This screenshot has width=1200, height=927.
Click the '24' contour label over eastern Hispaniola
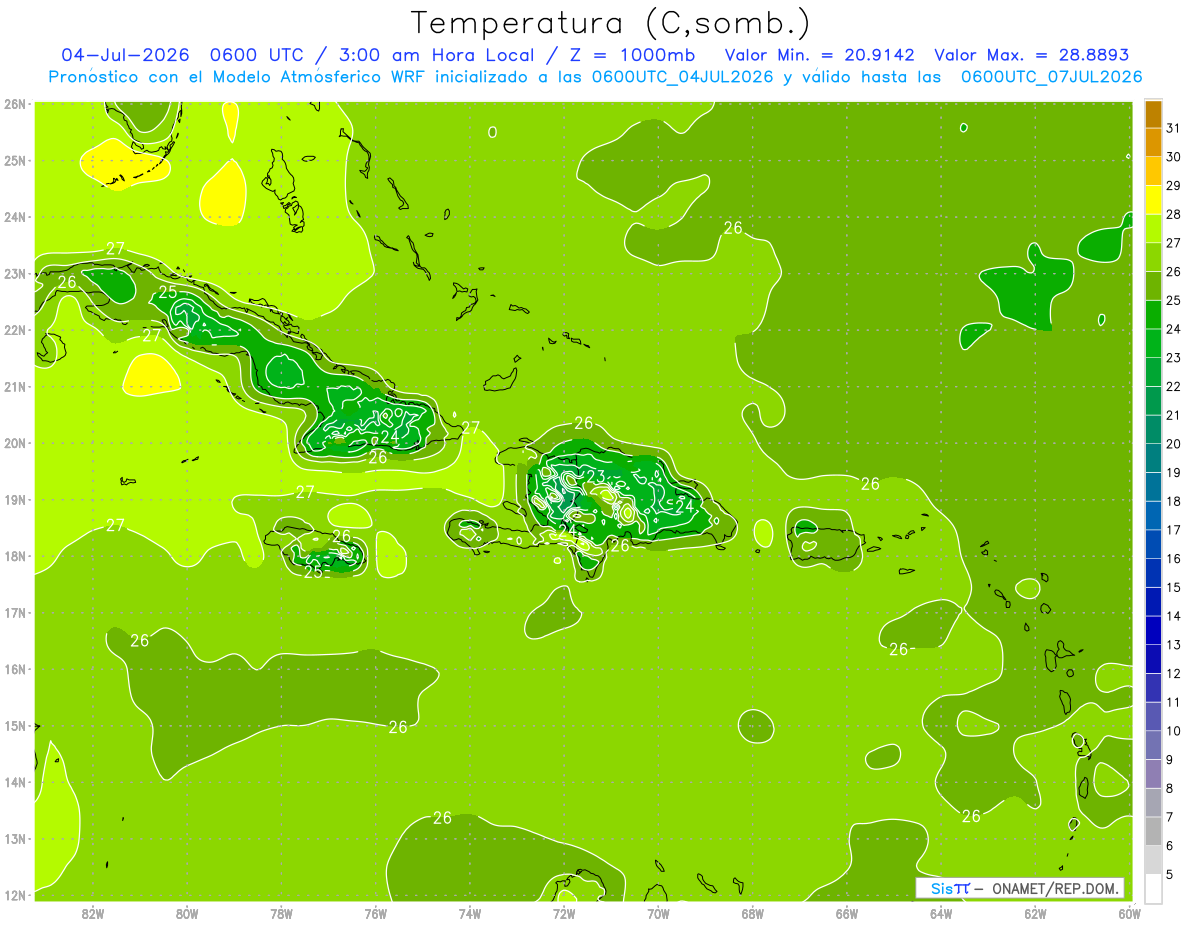point(684,506)
